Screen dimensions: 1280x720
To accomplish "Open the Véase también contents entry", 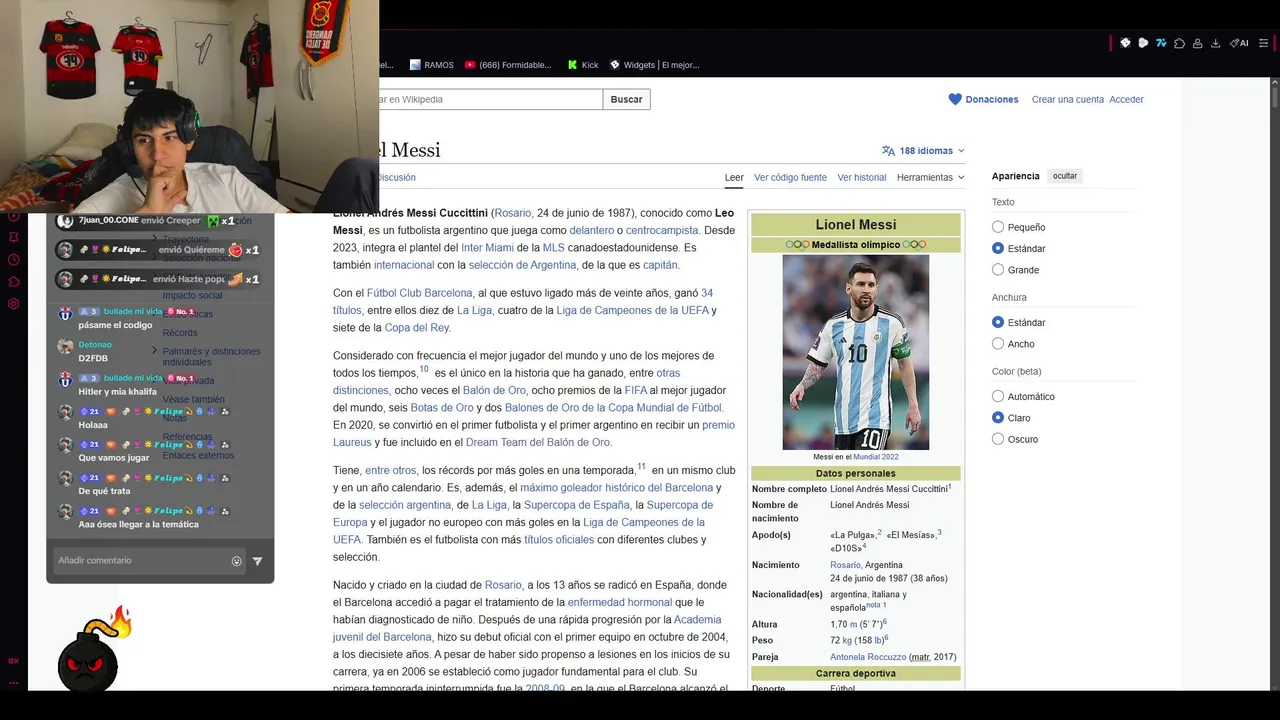I will pos(193,399).
